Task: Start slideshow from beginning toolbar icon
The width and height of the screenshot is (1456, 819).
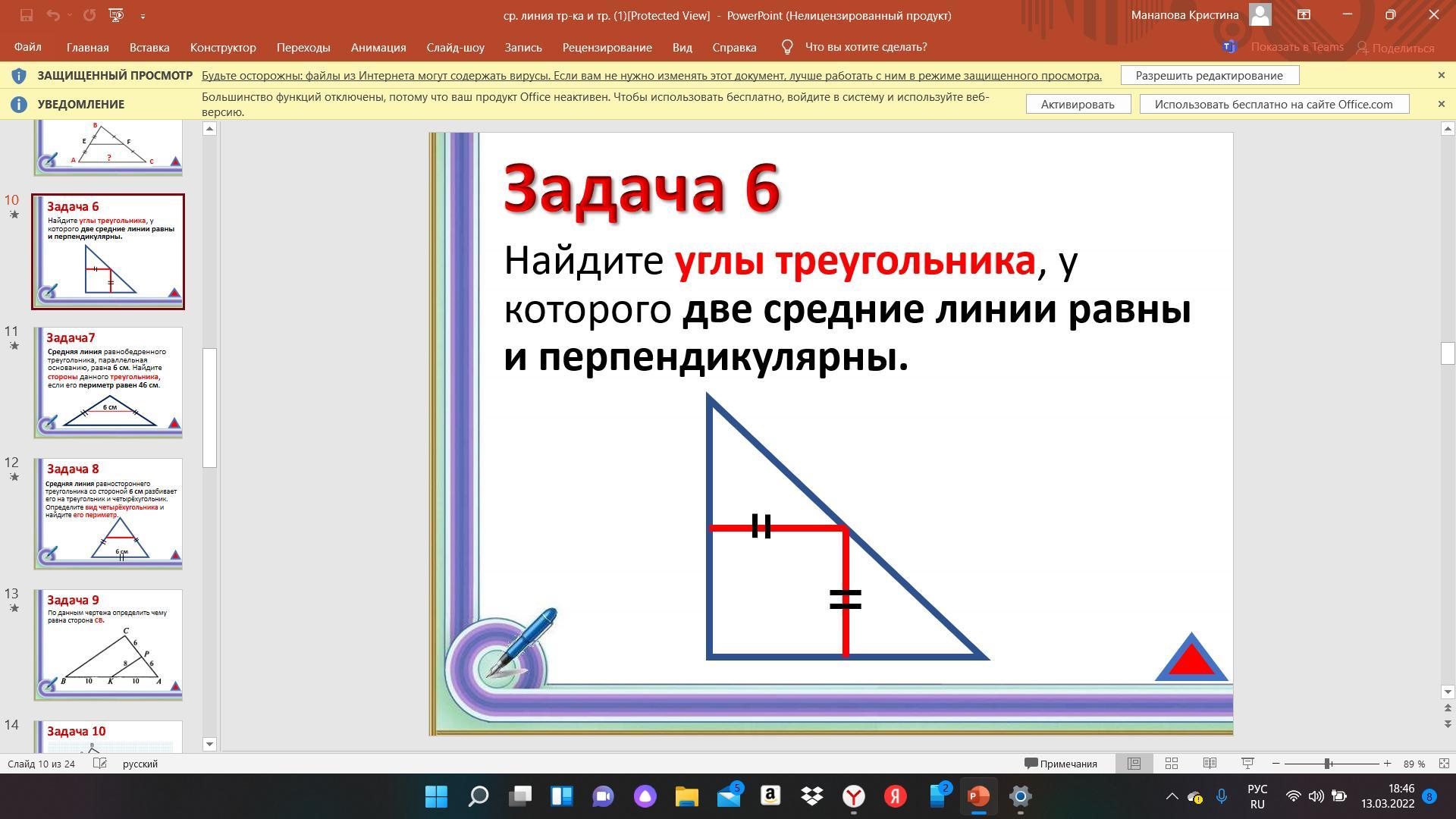Action: [116, 15]
